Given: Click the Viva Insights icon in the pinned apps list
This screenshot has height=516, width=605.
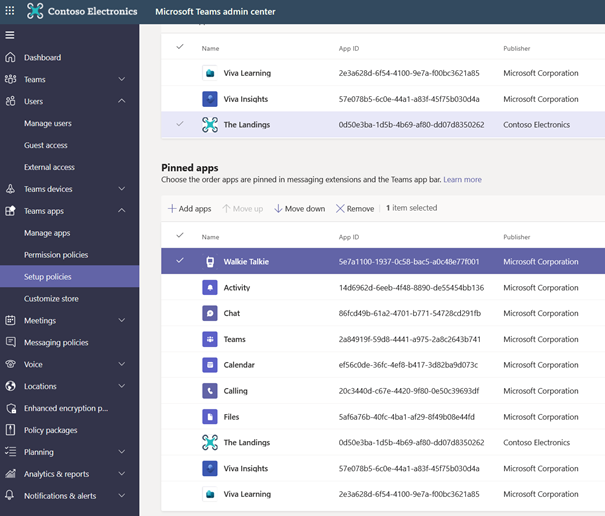Looking at the screenshot, I should pos(210,469).
